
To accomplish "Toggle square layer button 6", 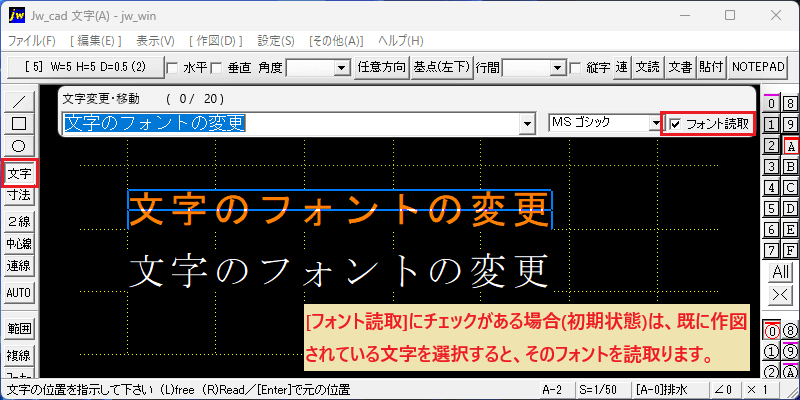I will [772, 230].
